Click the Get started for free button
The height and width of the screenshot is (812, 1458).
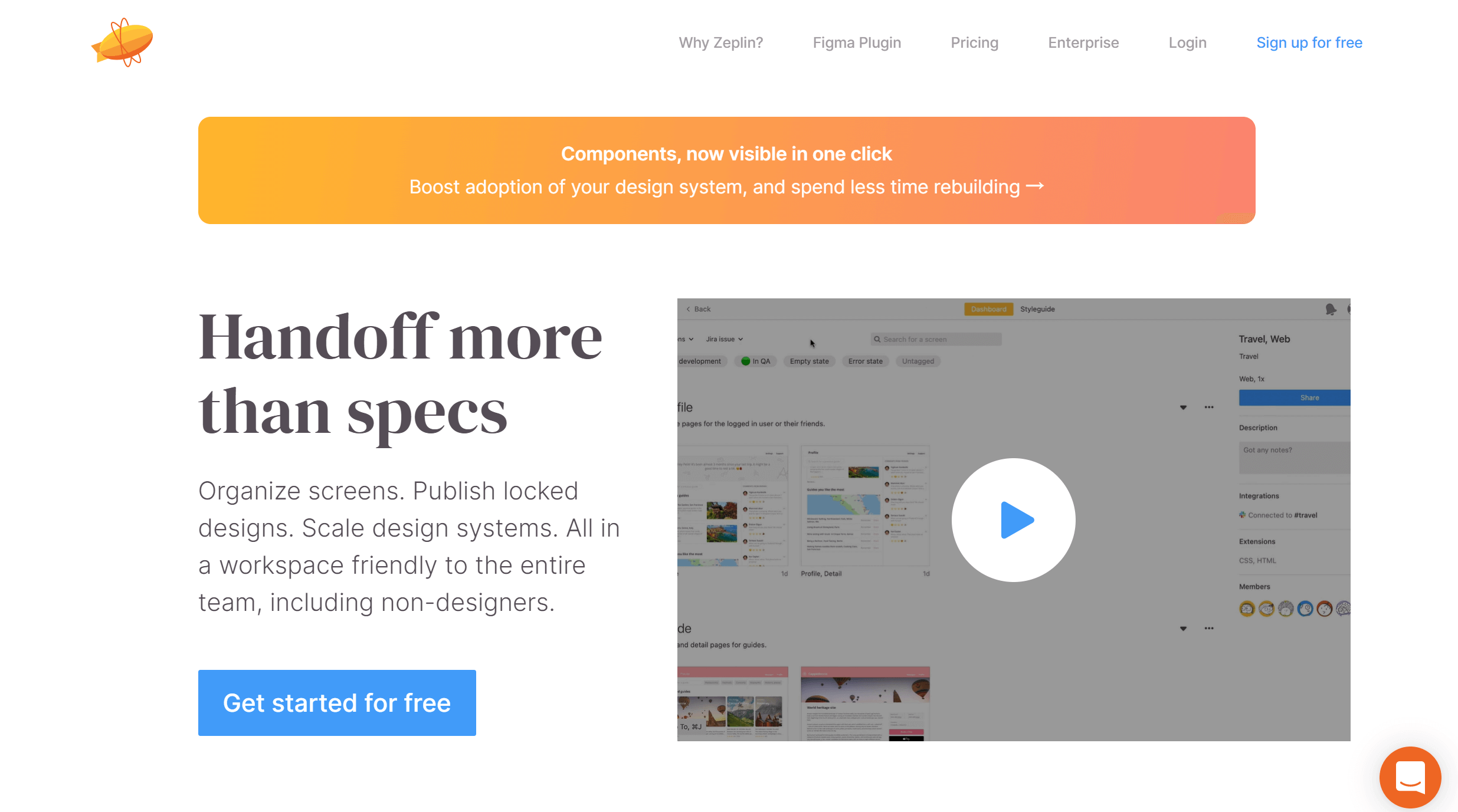pos(337,702)
